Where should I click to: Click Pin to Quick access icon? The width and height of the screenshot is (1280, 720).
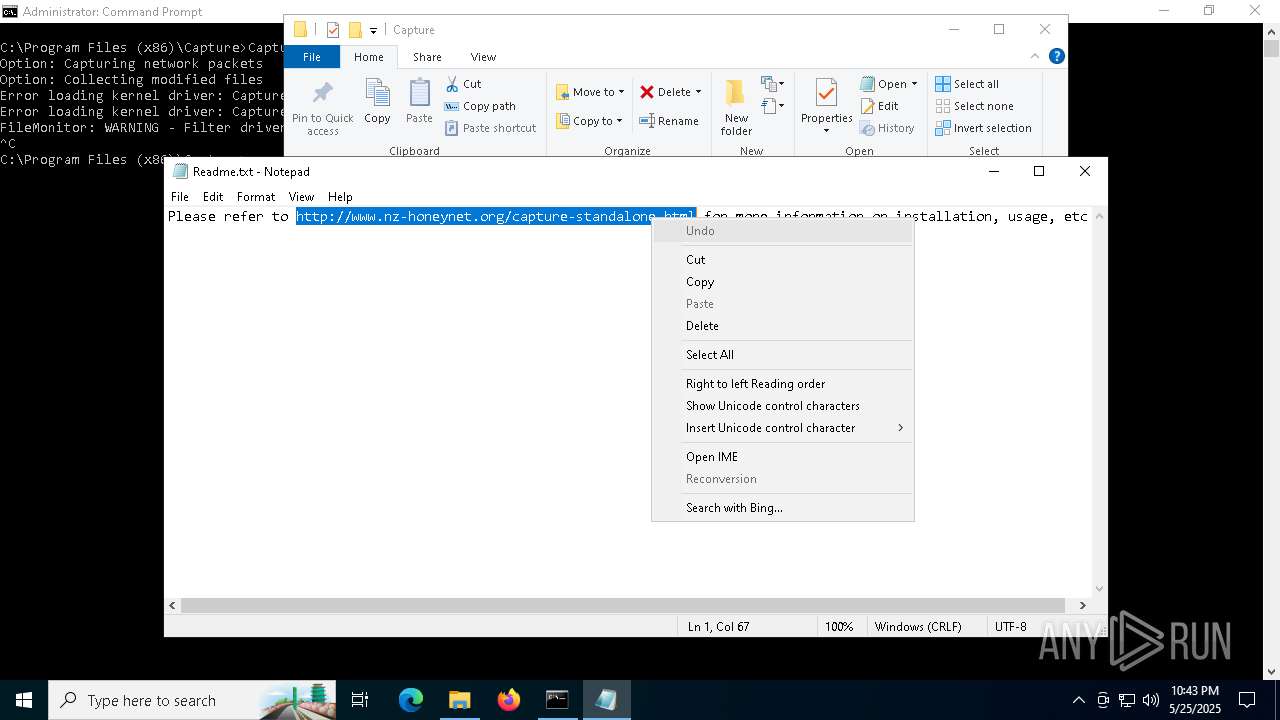click(322, 94)
